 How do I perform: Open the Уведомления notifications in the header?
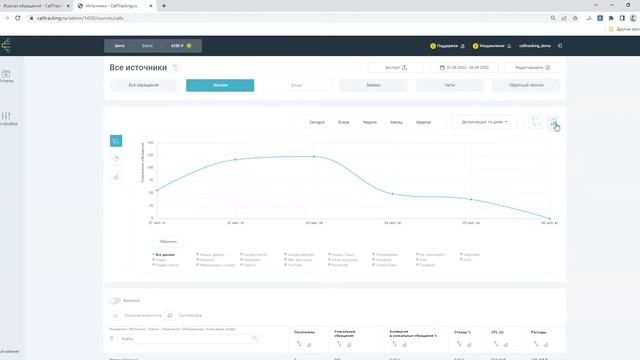click(x=492, y=46)
